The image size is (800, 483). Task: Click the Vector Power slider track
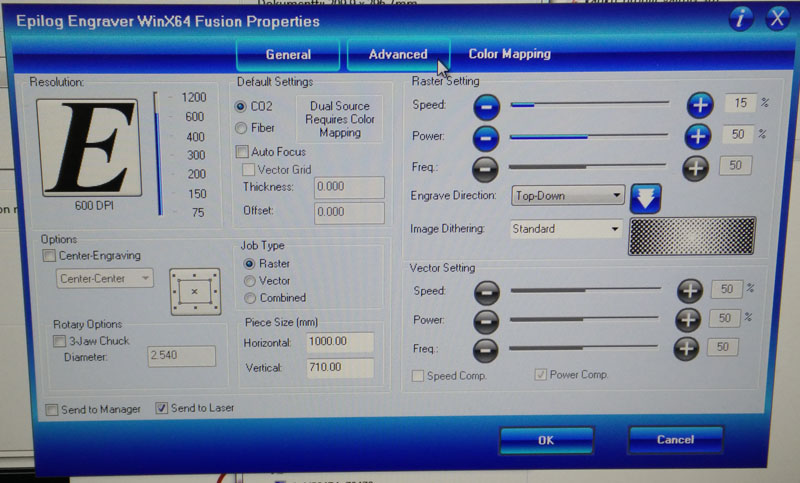pos(584,319)
